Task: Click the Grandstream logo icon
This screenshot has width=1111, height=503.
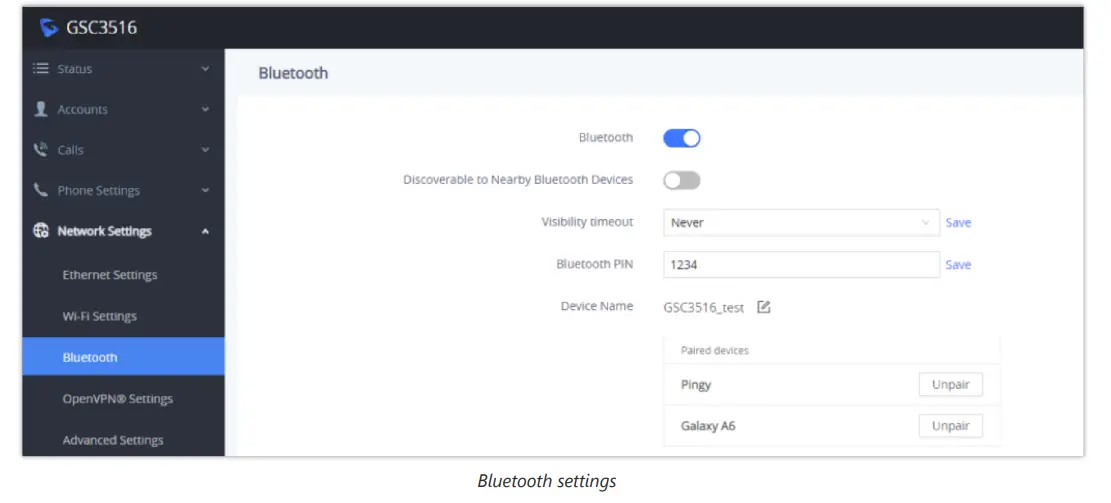Action: coord(49,28)
